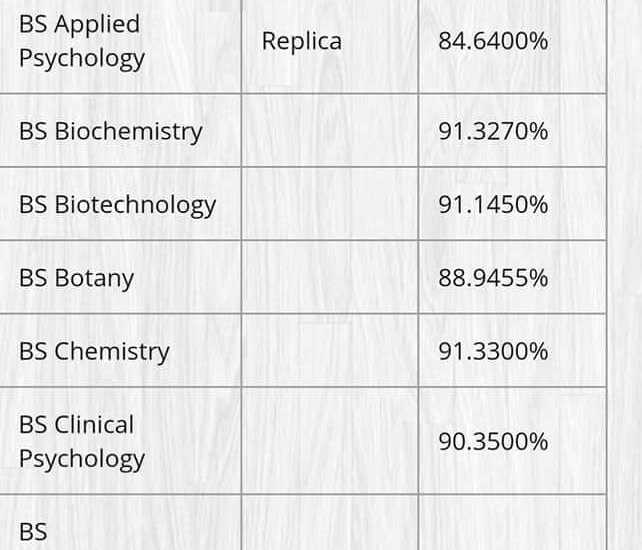Select empty middle cell beside BS Biotechnology
The width and height of the screenshot is (642, 550).
pyautogui.click(x=329, y=204)
